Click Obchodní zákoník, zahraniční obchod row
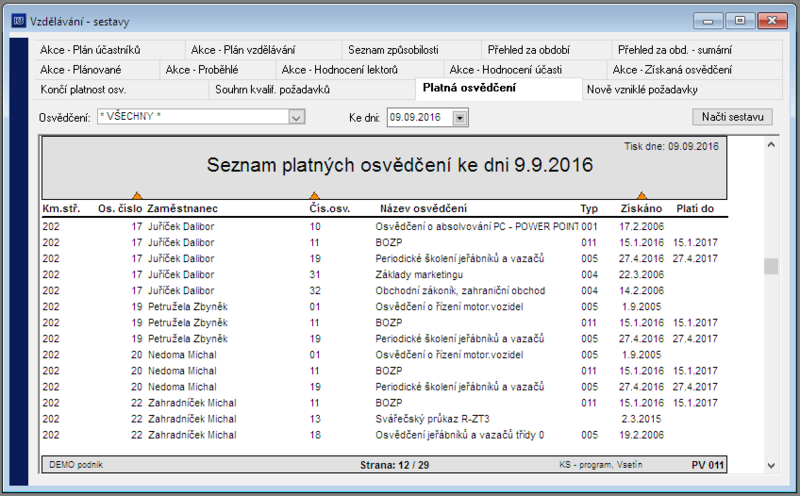This screenshot has height=496, width=800. (x=385, y=291)
